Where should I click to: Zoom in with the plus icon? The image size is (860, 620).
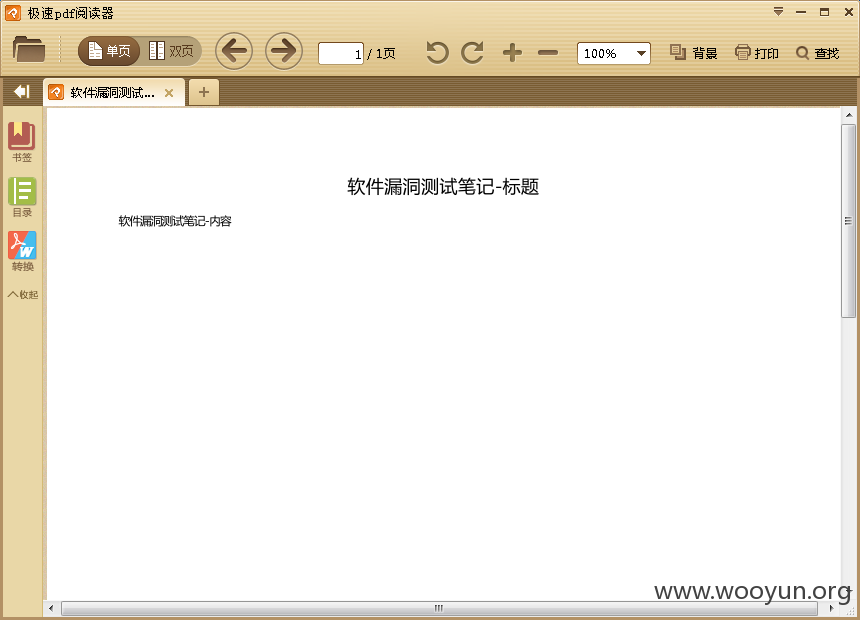tap(512, 53)
